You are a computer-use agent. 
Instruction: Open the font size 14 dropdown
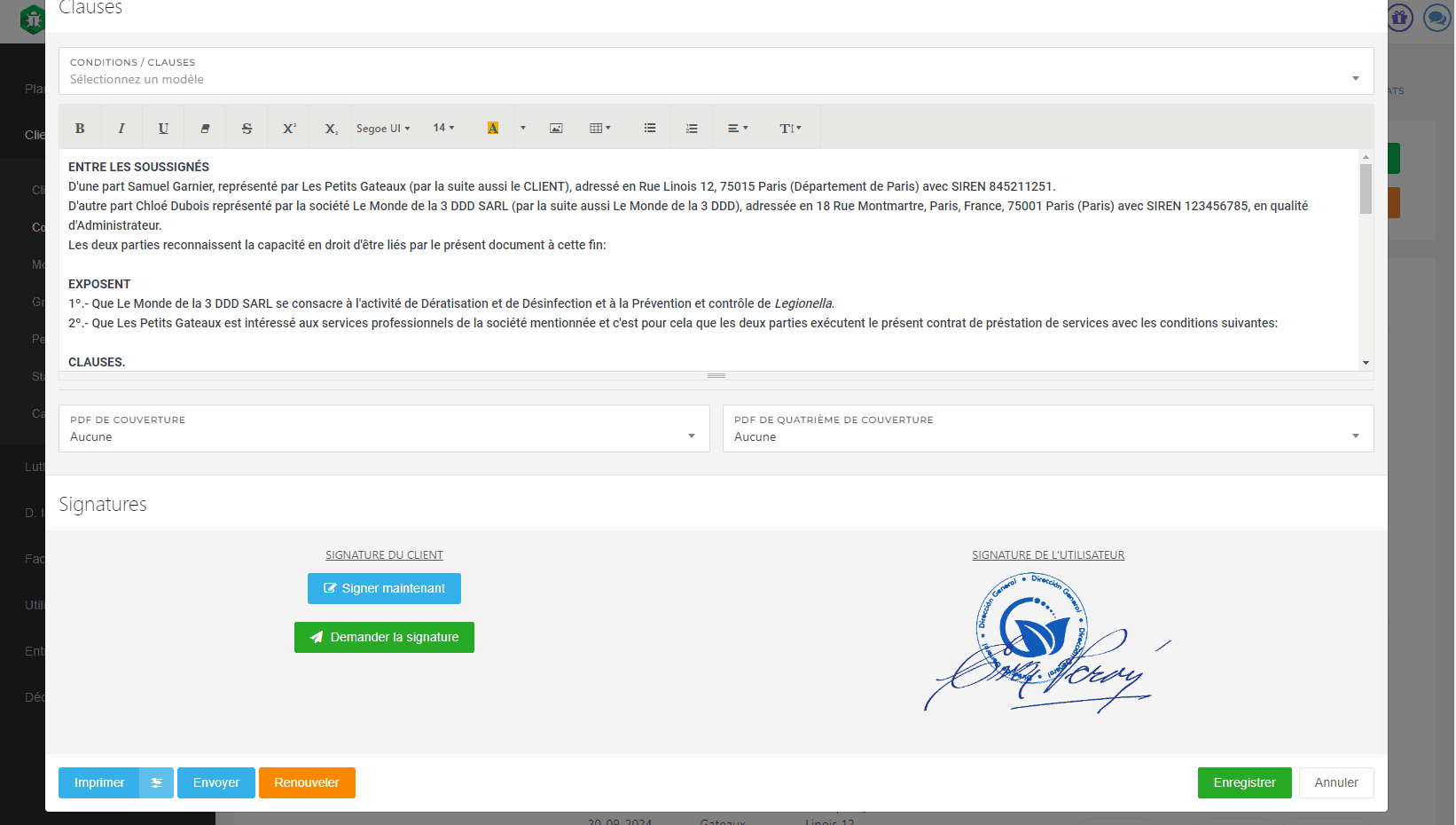coord(443,128)
